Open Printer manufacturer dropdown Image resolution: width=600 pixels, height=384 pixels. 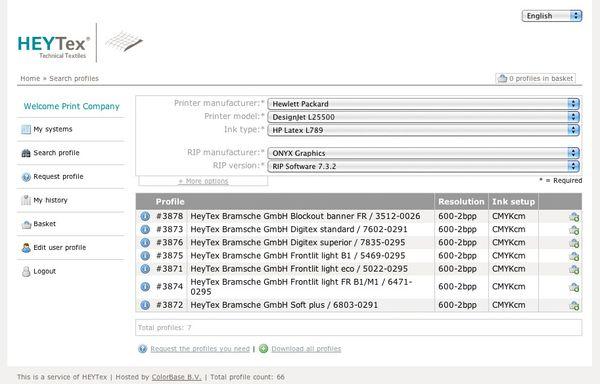click(x=424, y=104)
